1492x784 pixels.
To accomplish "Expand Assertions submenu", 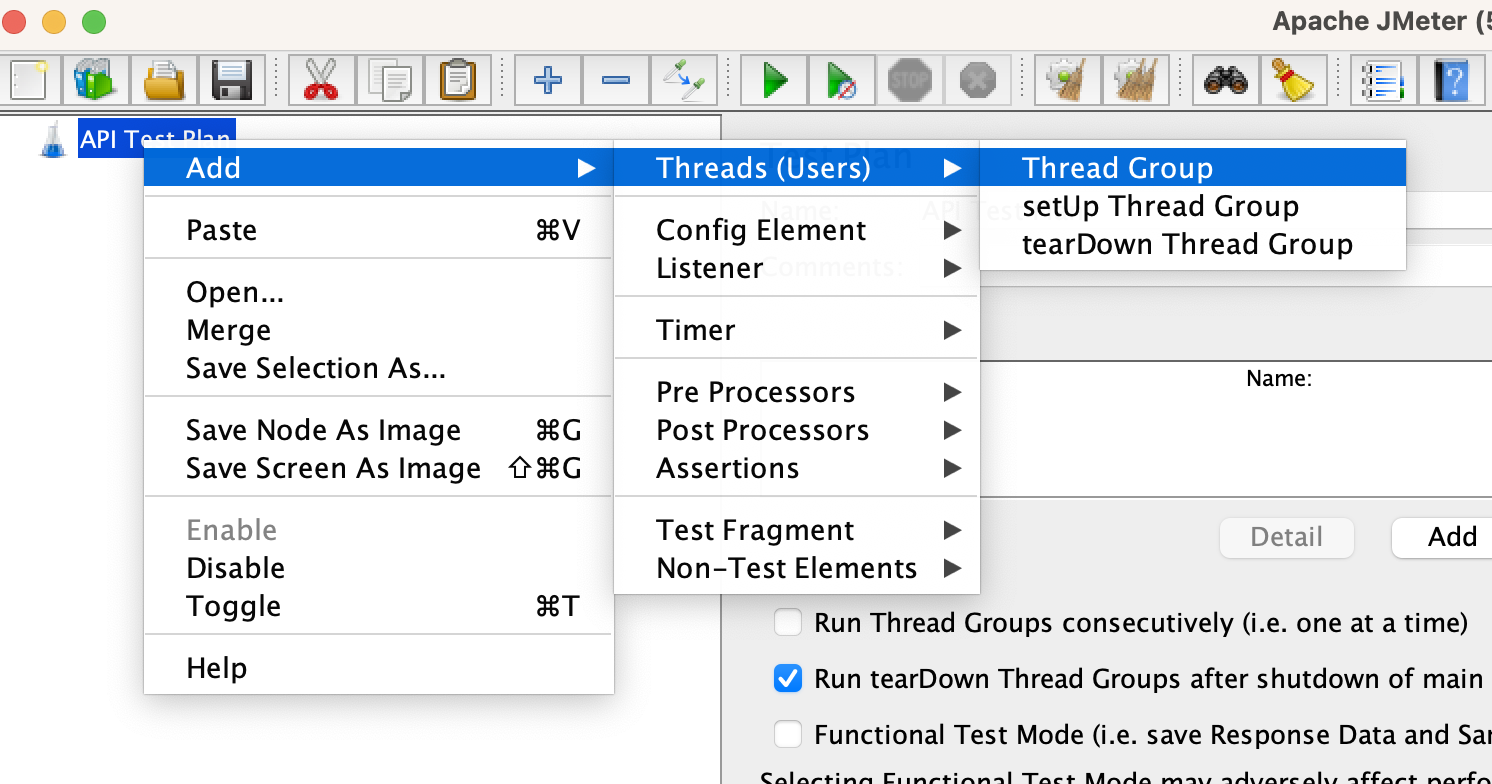I will click(796, 468).
